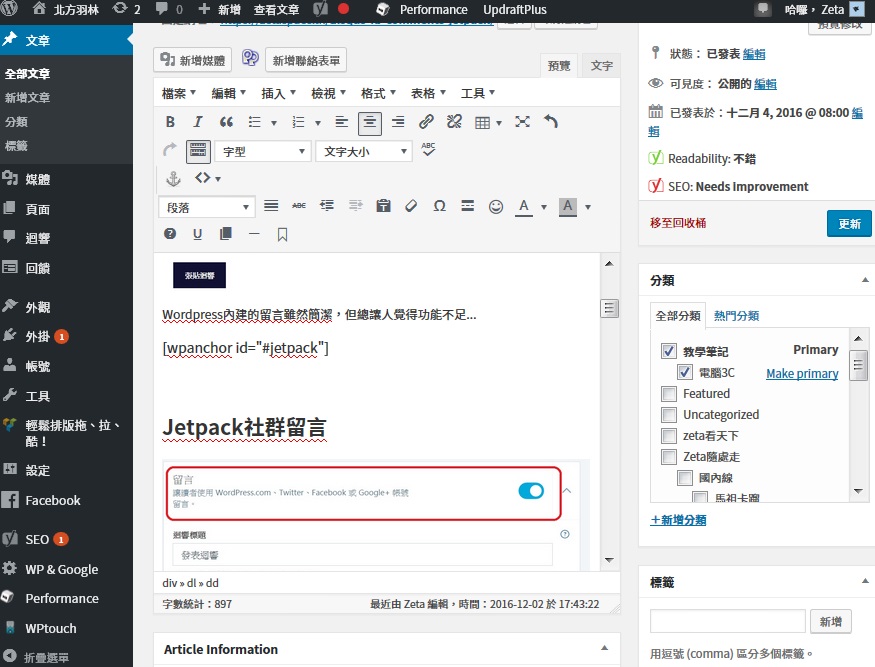
Task: Collapse the 分類 panel
Action: tap(864, 280)
